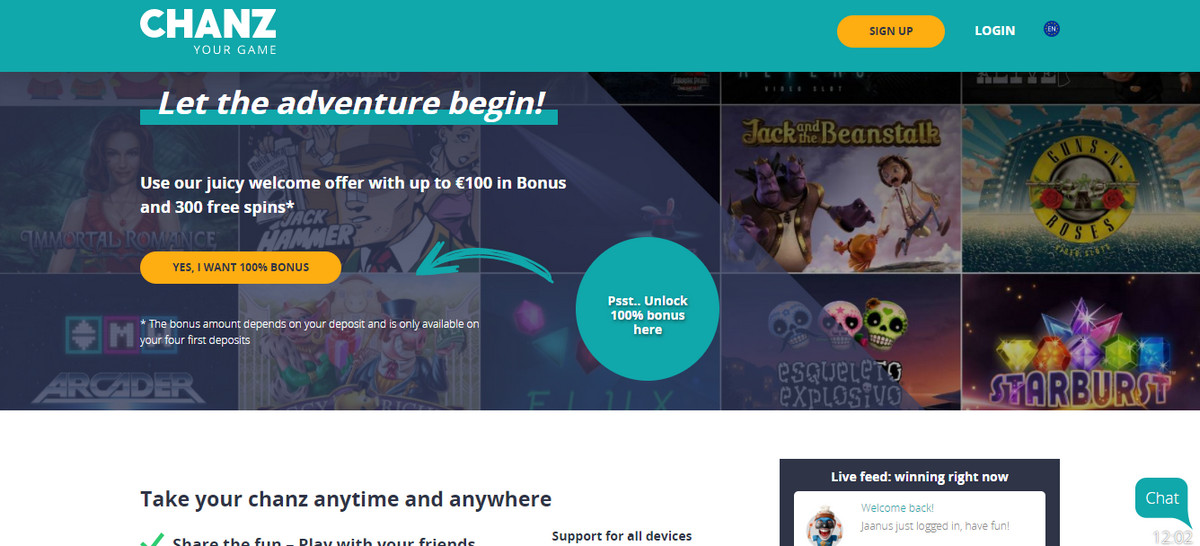Open the LOGIN link

(x=995, y=31)
